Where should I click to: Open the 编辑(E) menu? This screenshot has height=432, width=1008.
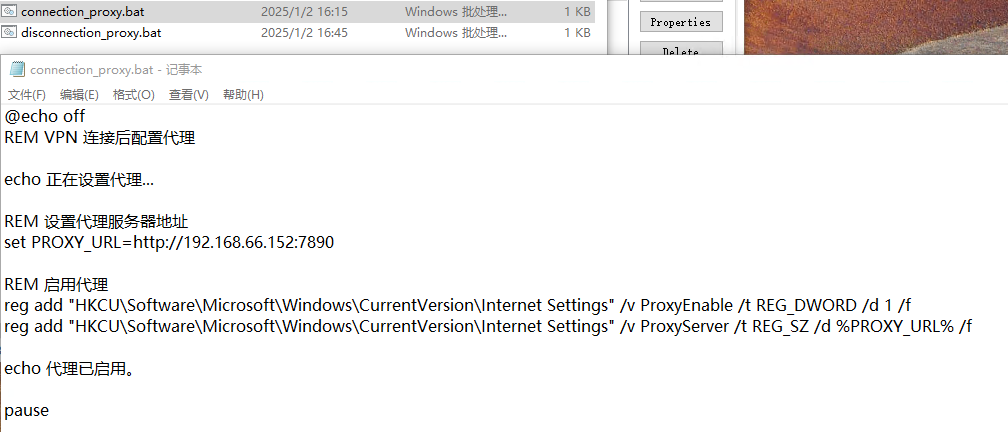click(x=79, y=95)
